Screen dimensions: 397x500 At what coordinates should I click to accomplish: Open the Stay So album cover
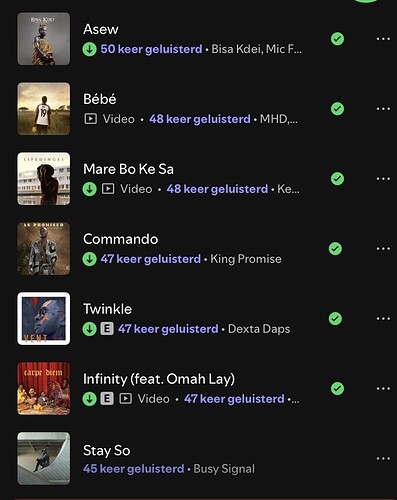44,459
